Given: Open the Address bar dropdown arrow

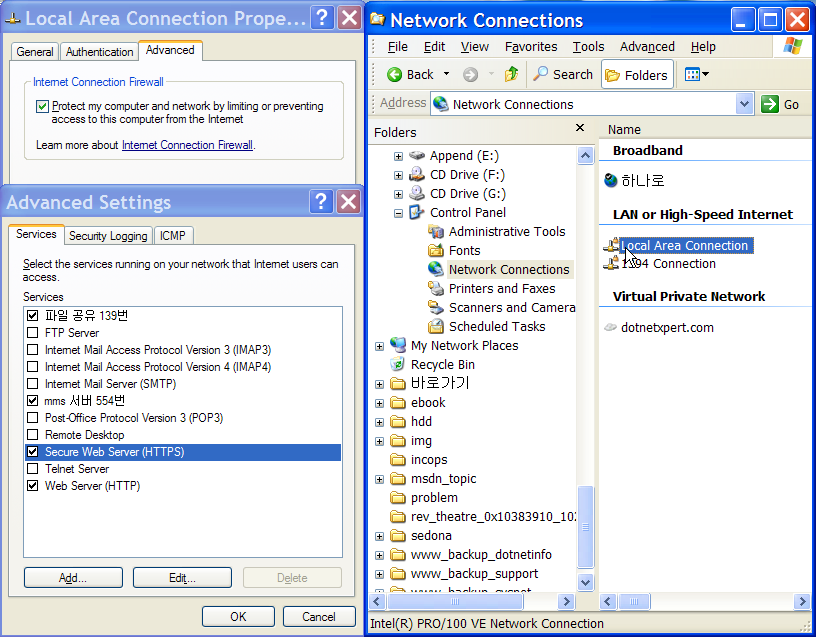Looking at the screenshot, I should pyautogui.click(x=744, y=104).
